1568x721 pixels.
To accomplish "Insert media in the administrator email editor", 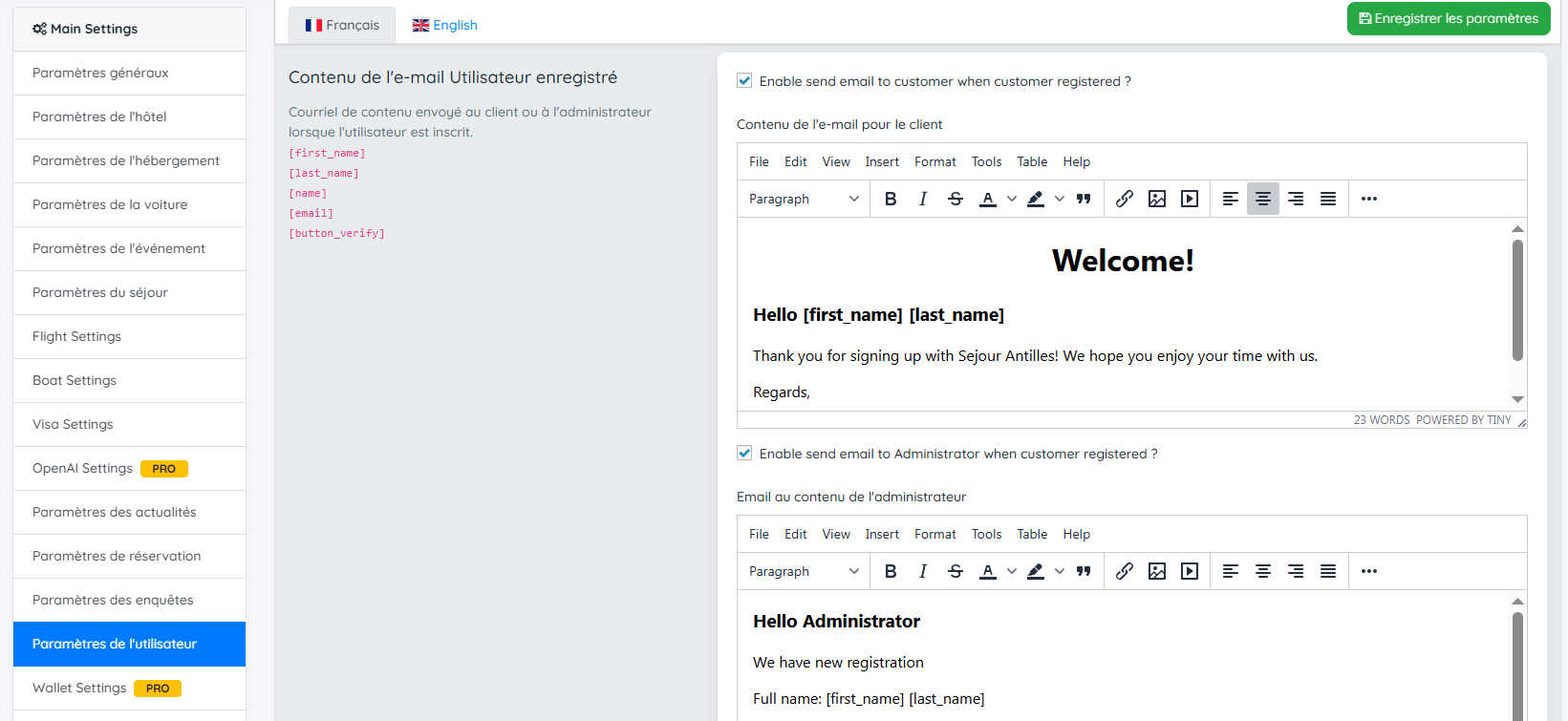I will pos(1190,571).
